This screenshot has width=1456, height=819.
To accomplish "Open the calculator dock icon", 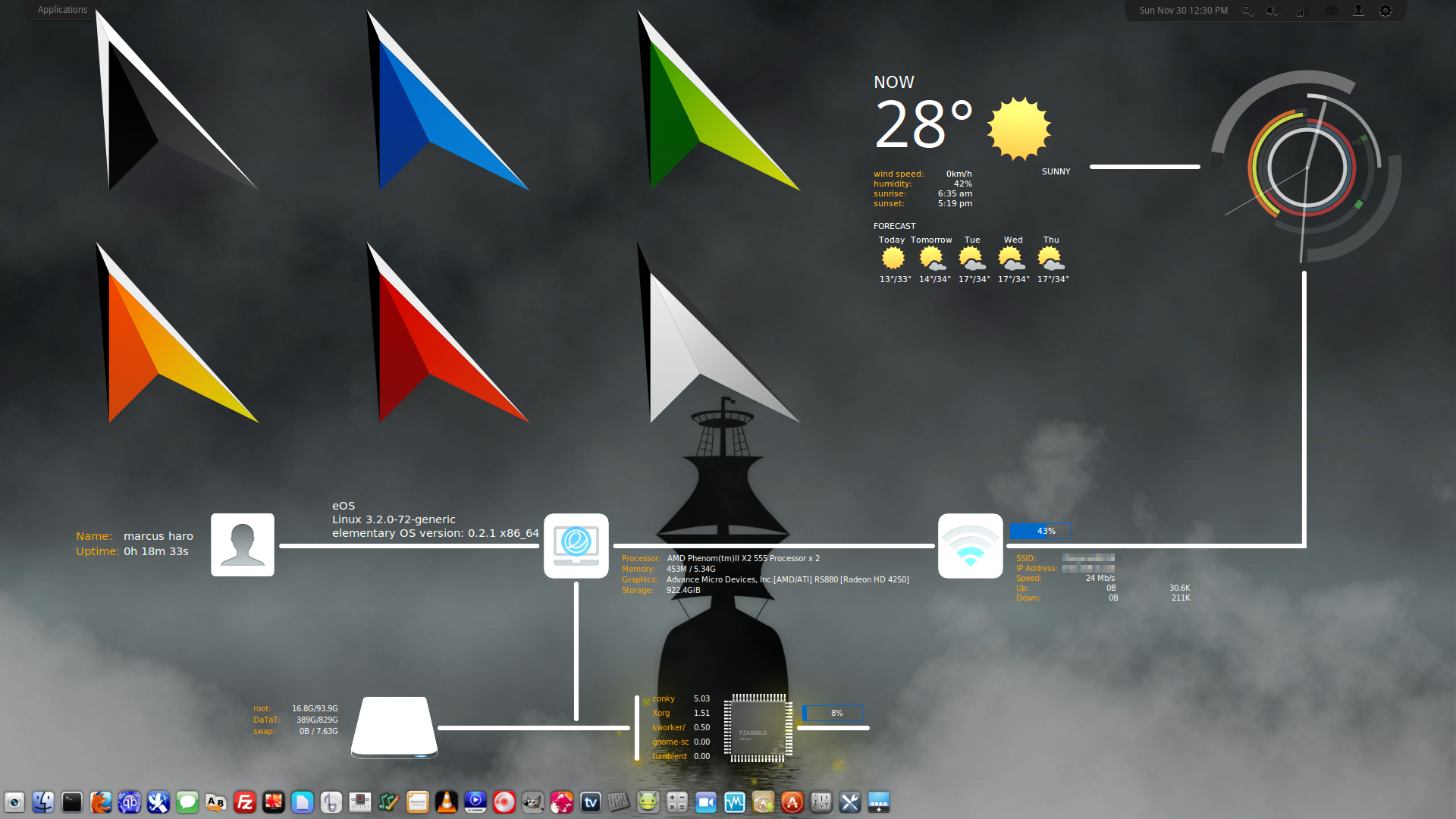I will [x=677, y=802].
